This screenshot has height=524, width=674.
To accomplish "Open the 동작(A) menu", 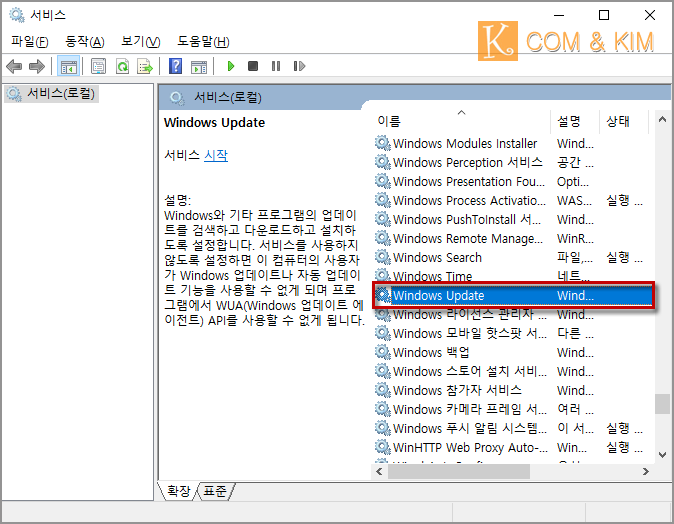I will point(85,41).
